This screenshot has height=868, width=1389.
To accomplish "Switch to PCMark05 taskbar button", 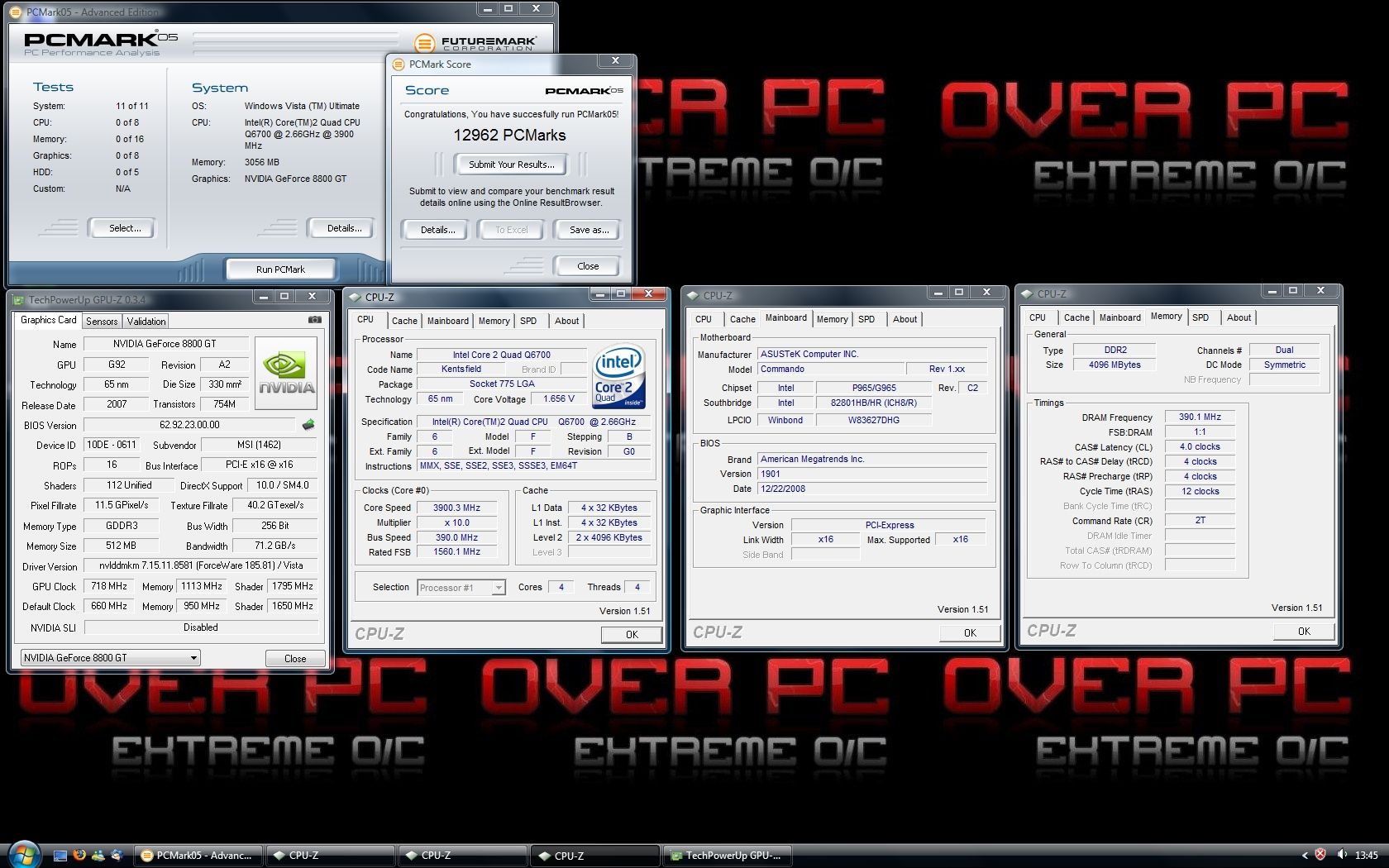I will coord(198,856).
